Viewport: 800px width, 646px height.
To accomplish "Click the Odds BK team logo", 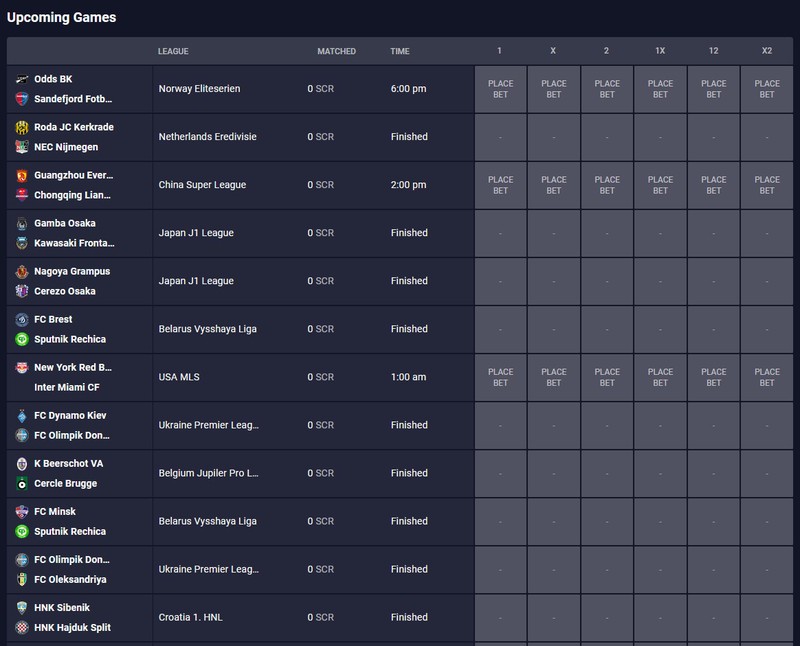I will click(x=22, y=79).
